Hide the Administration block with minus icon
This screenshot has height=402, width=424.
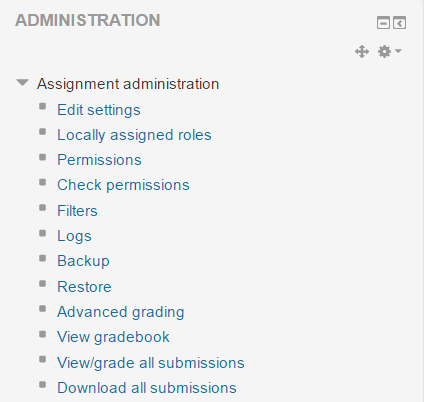(383, 23)
